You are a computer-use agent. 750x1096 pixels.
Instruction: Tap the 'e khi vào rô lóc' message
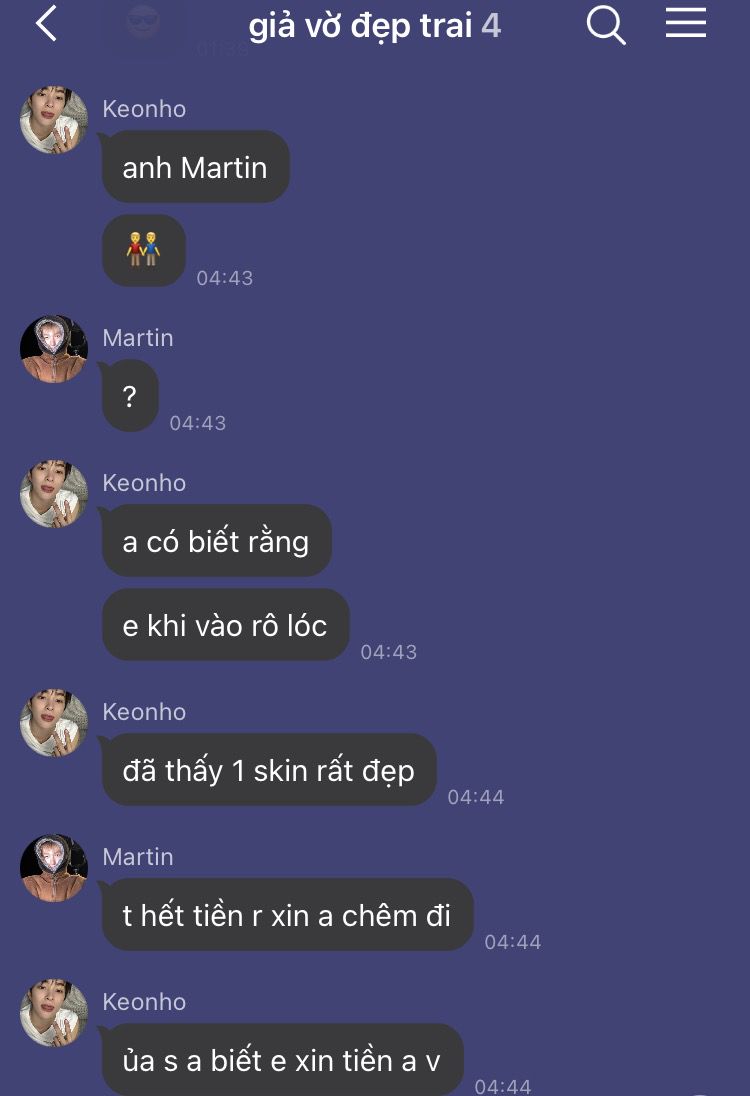pos(225,625)
